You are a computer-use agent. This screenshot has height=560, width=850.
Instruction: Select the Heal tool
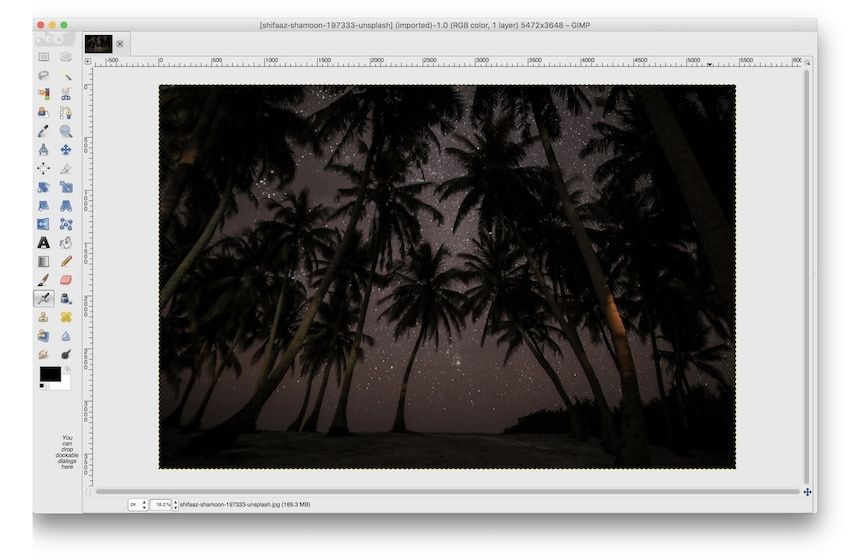click(x=66, y=317)
